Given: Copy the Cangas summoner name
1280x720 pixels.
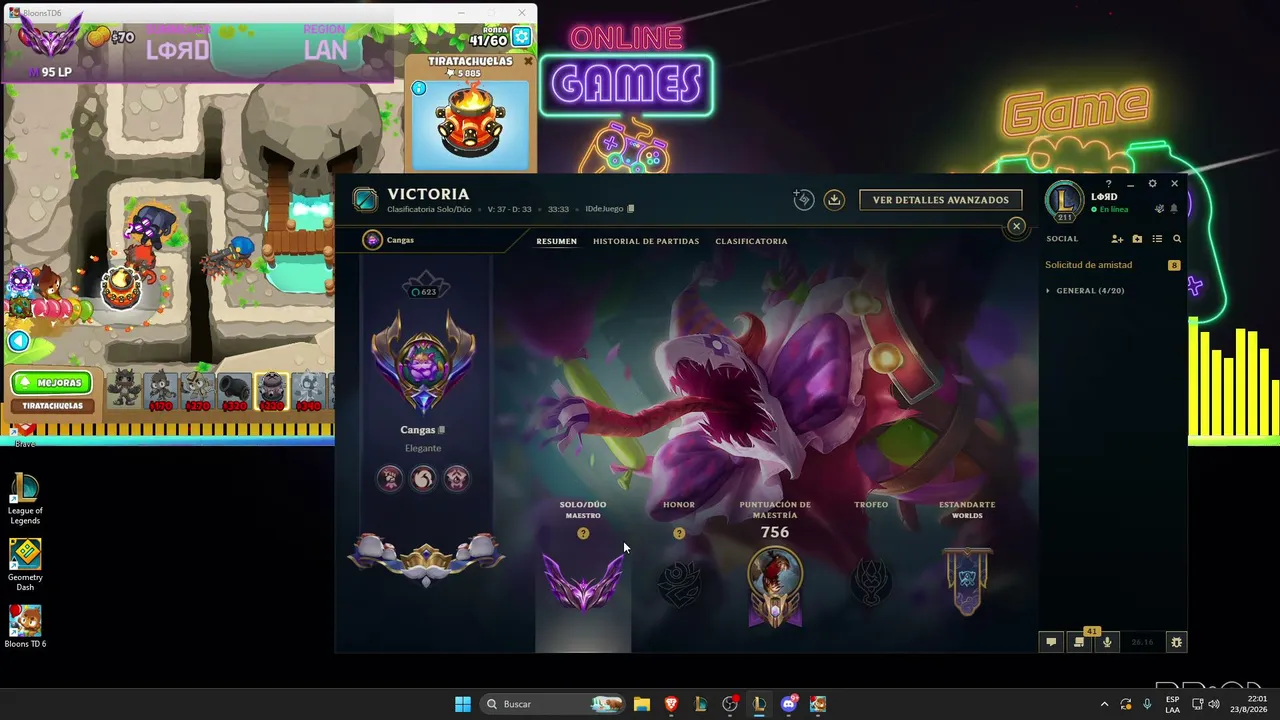Looking at the screenshot, I should [x=441, y=430].
